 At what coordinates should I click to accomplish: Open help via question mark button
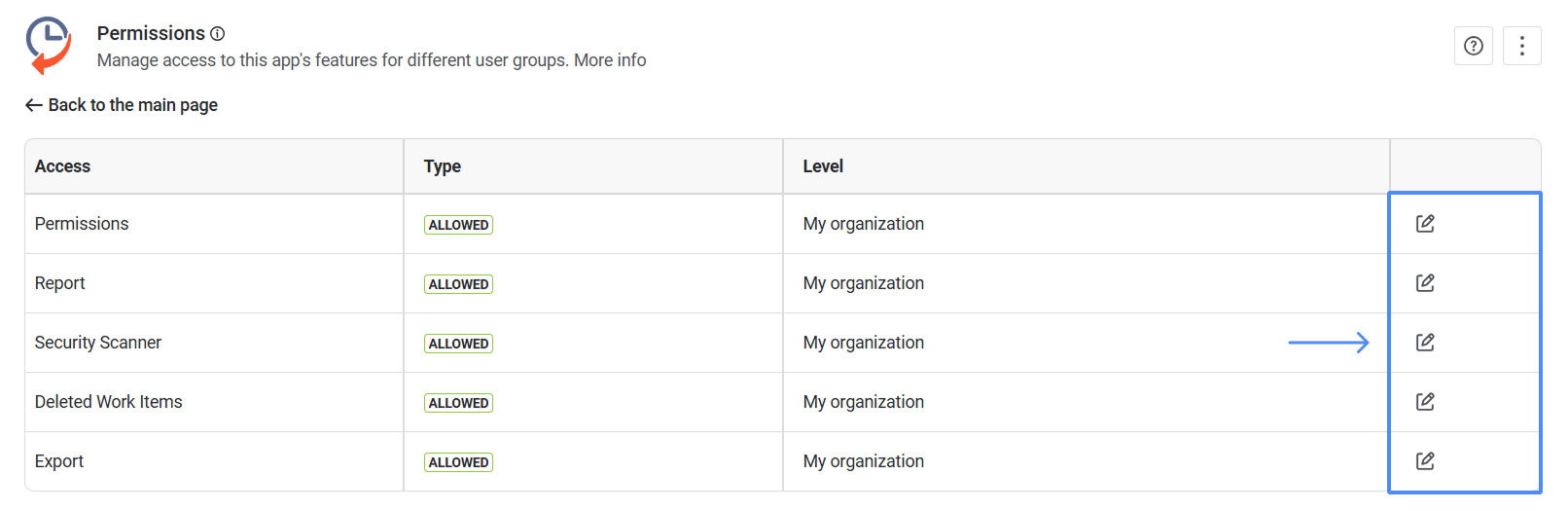pos(1473,46)
